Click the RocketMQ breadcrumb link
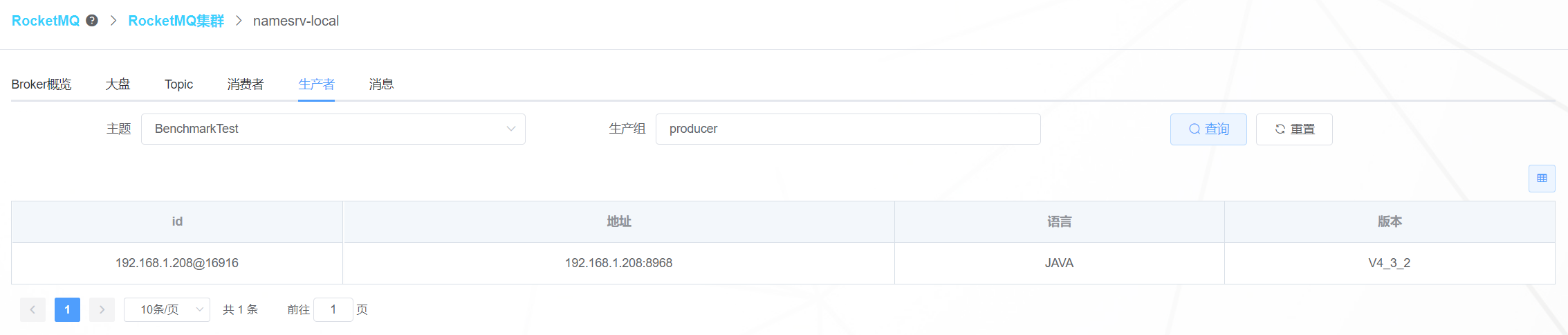This screenshot has width=1568, height=335. (x=46, y=21)
